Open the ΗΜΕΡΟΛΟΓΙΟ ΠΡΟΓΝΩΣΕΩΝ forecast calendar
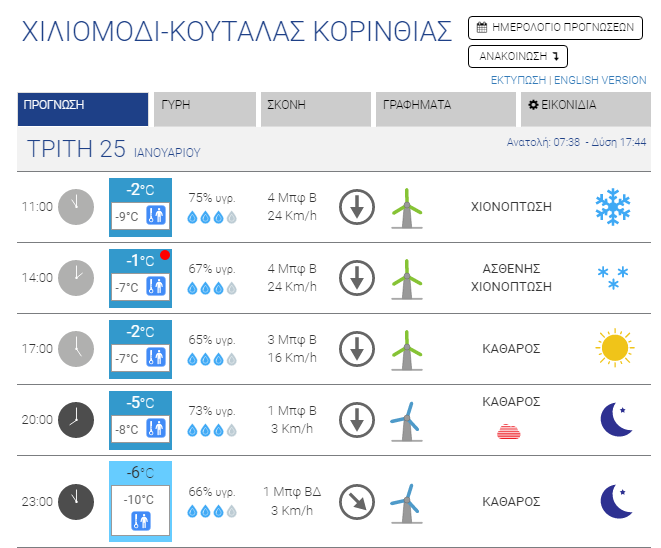This screenshot has height=548, width=661. click(x=554, y=28)
